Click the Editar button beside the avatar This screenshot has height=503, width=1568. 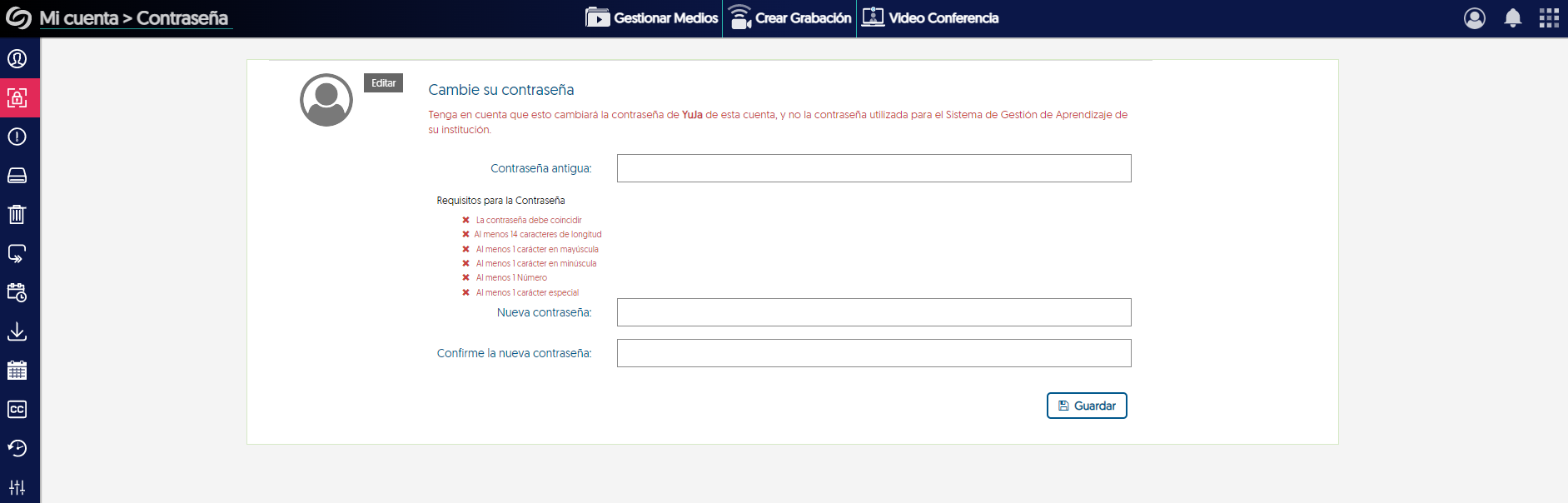click(x=383, y=83)
